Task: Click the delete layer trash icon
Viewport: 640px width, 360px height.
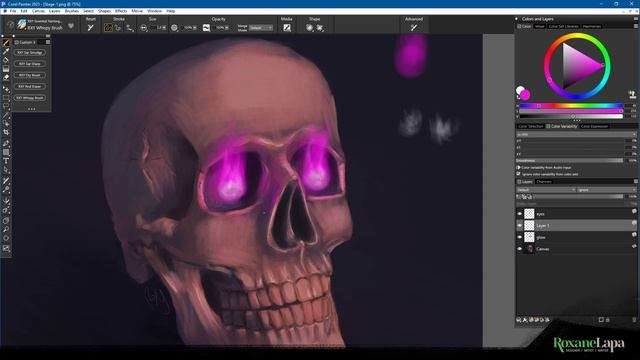Action: [x=634, y=320]
